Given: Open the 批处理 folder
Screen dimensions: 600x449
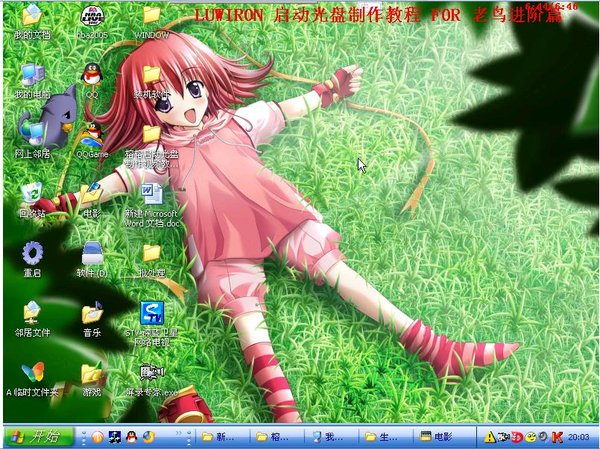Looking at the screenshot, I should pyautogui.click(x=151, y=254).
